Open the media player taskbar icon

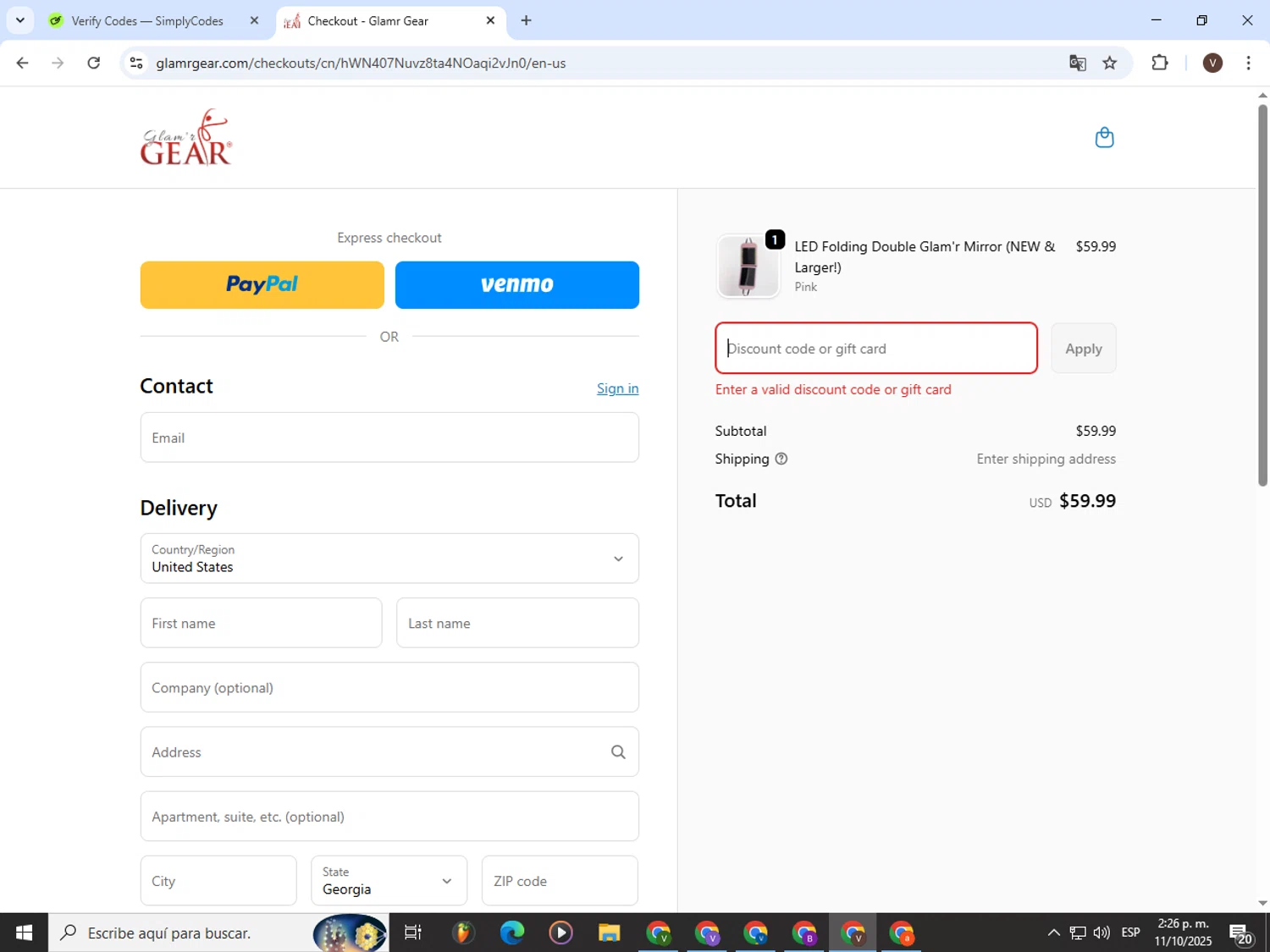point(560,933)
